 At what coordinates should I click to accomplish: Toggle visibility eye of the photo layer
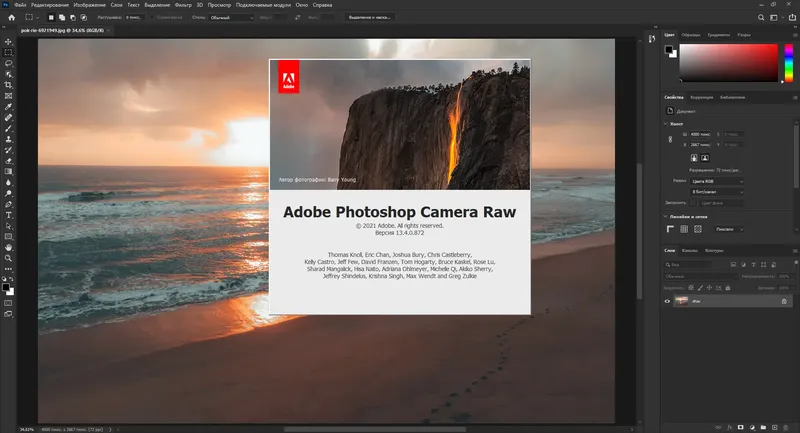pos(668,300)
